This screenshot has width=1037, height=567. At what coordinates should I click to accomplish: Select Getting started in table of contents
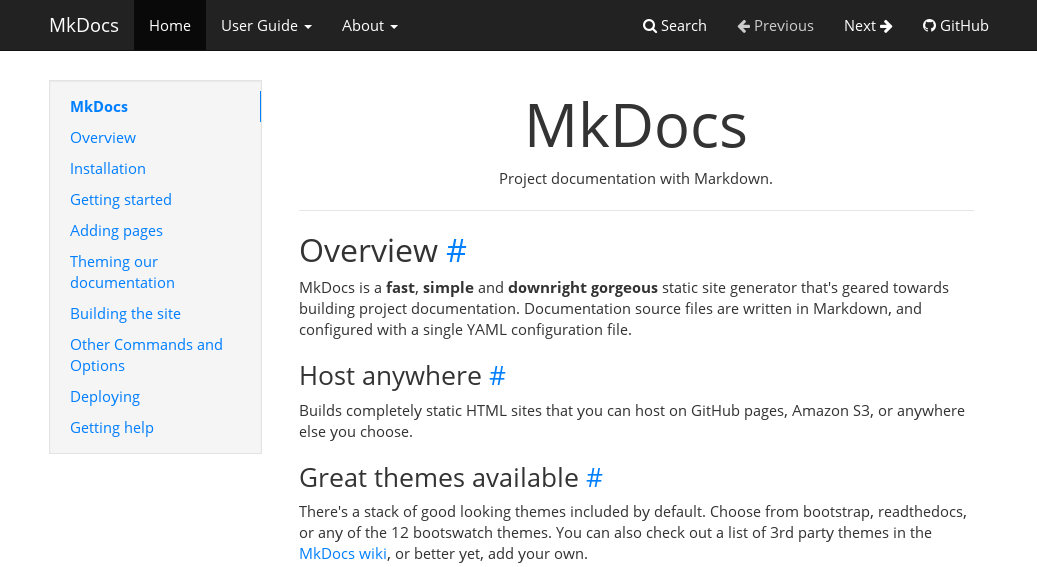point(121,200)
